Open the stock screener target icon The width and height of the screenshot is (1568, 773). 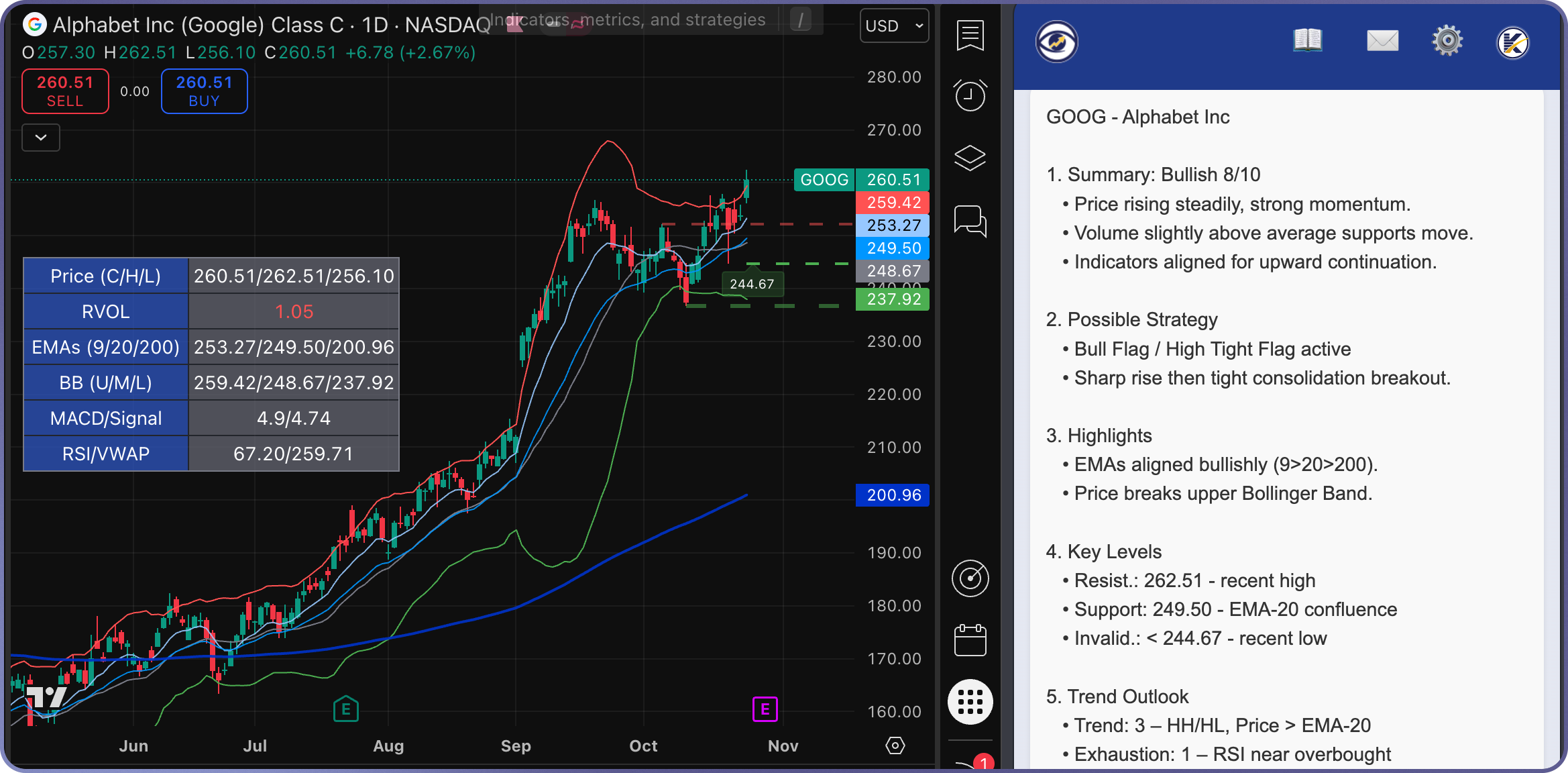(x=970, y=578)
